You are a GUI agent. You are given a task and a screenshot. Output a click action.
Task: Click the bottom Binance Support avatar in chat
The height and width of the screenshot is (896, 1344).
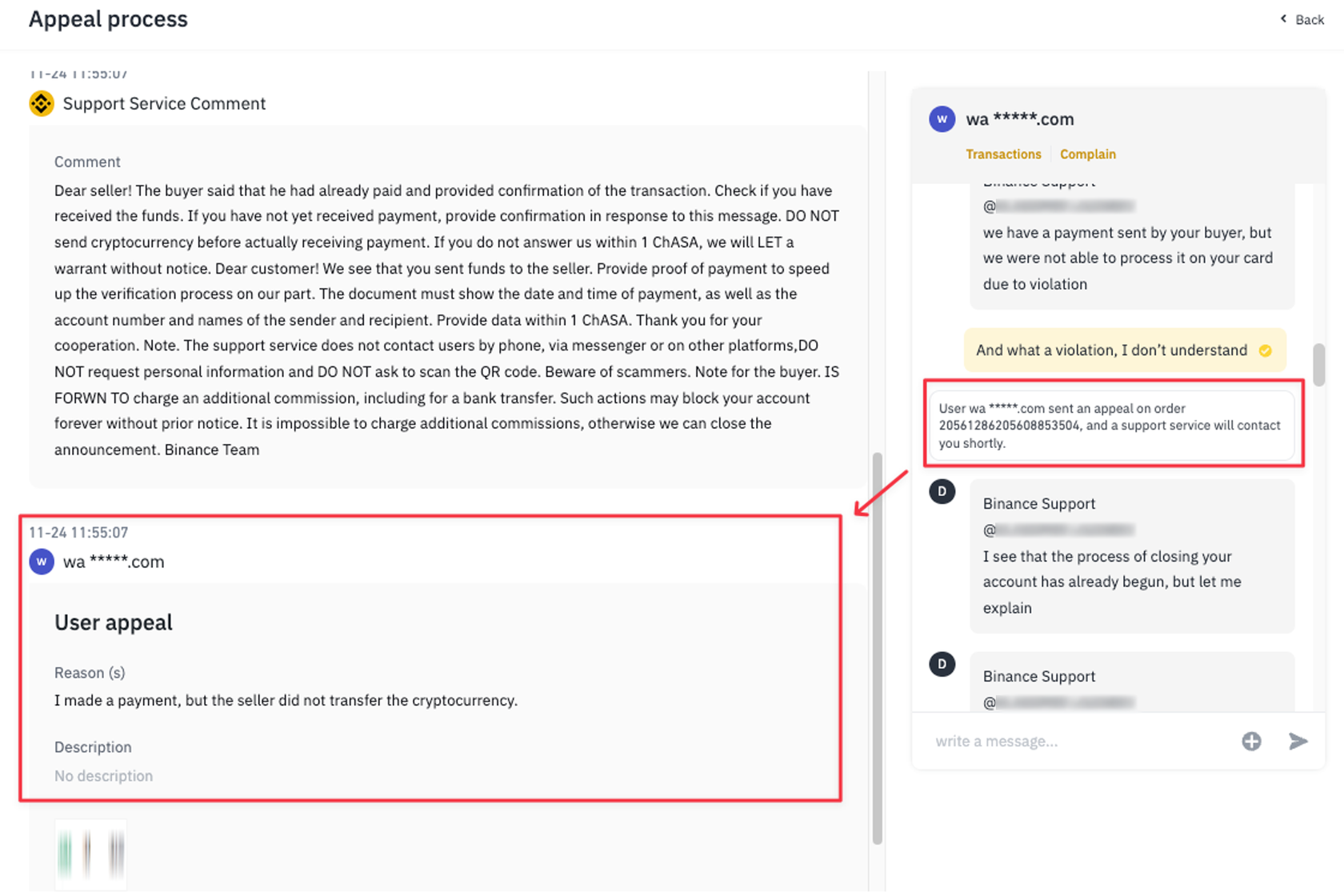click(x=942, y=664)
